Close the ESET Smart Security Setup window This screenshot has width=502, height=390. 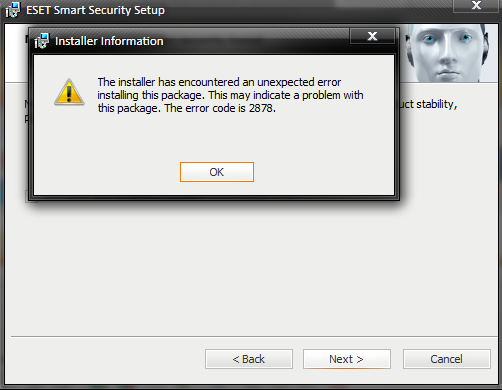pos(477,6)
